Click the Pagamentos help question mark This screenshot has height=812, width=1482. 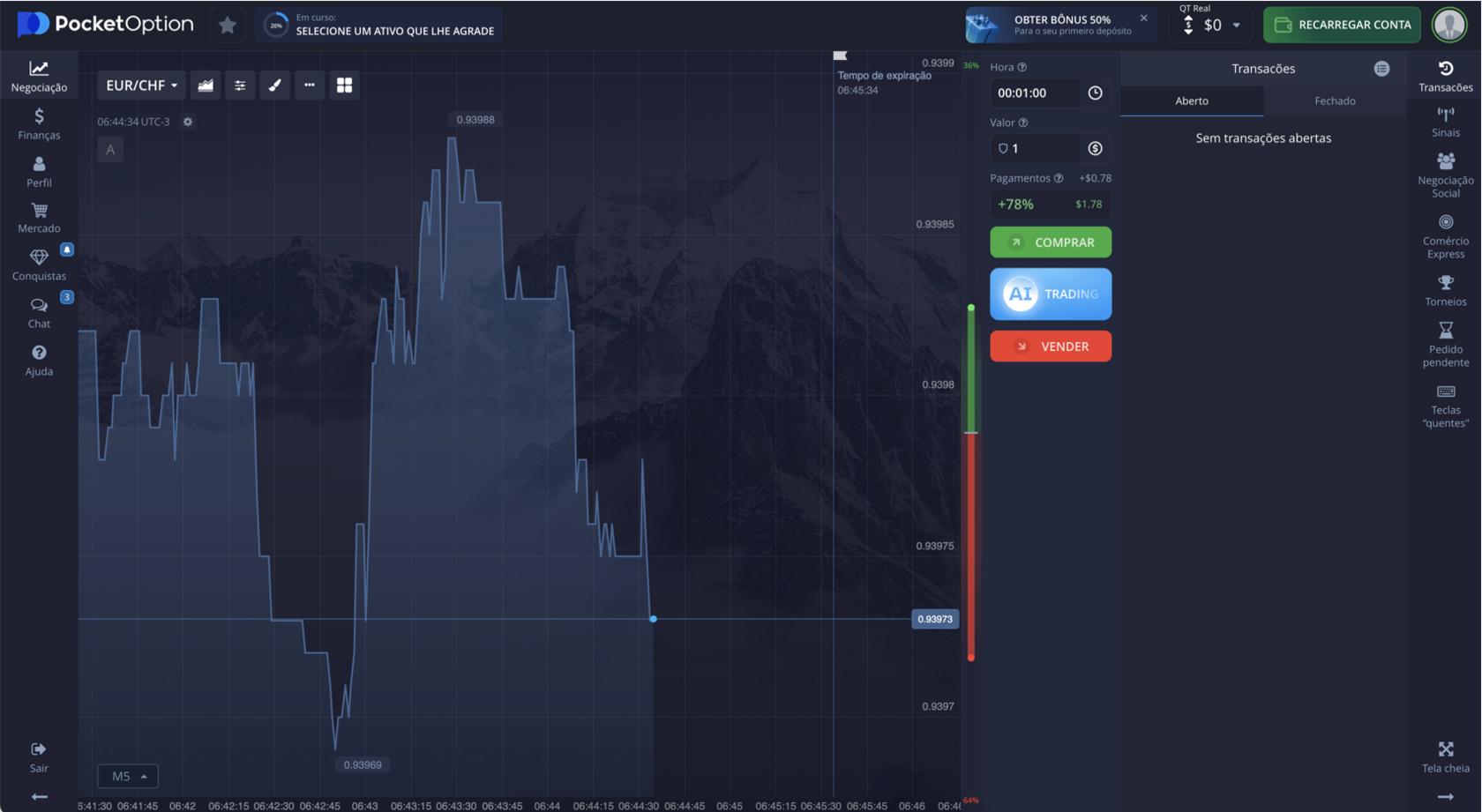1059,178
